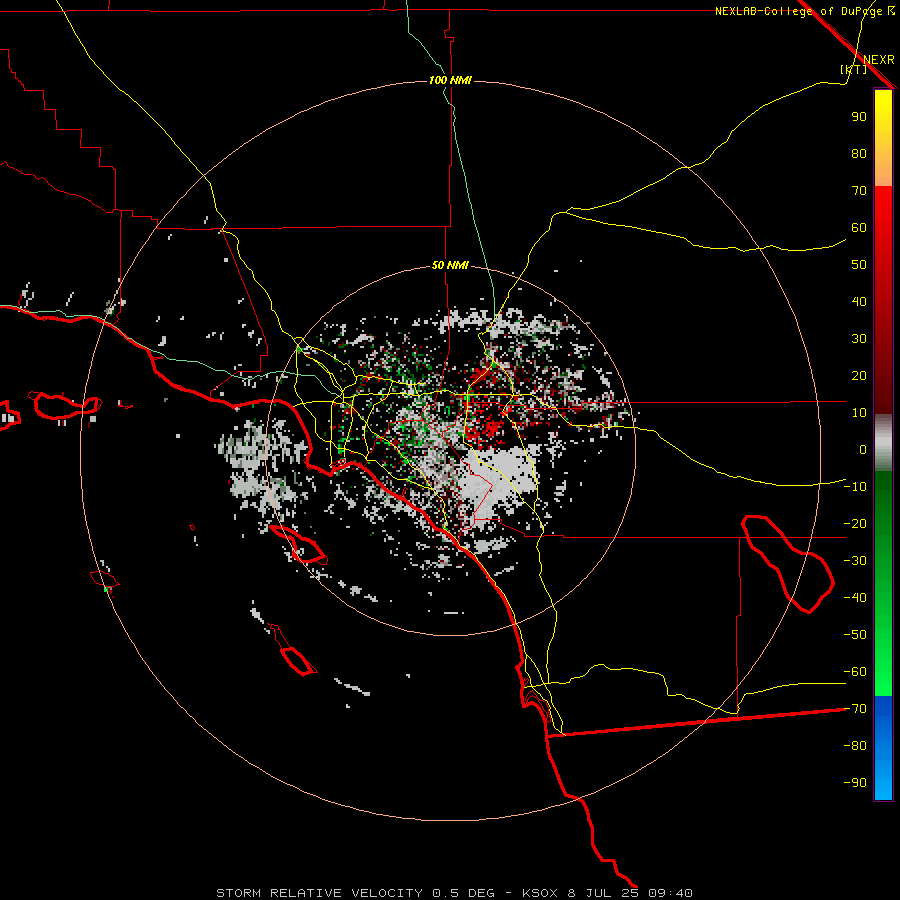Viewport: 900px width, 900px height.
Task: Click the [KT] units label
Action: pyautogui.click(x=854, y=69)
